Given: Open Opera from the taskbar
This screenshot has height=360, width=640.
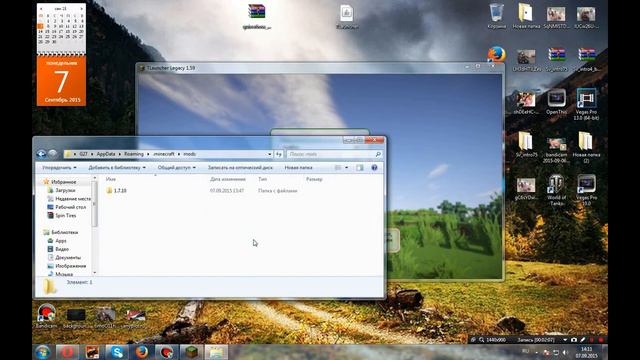Looking at the screenshot, I should tap(67, 352).
